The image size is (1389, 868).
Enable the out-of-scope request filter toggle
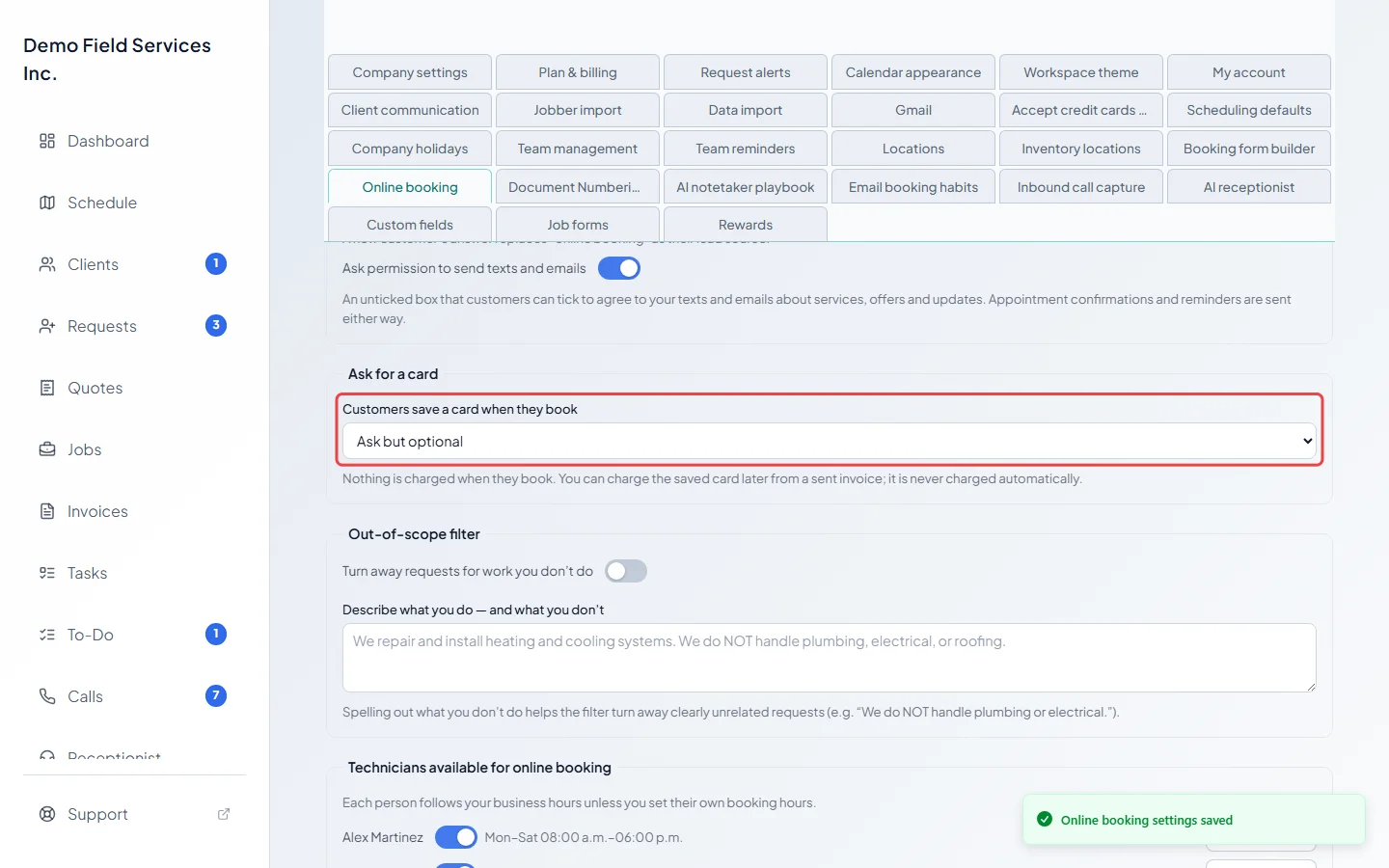pyautogui.click(x=626, y=571)
